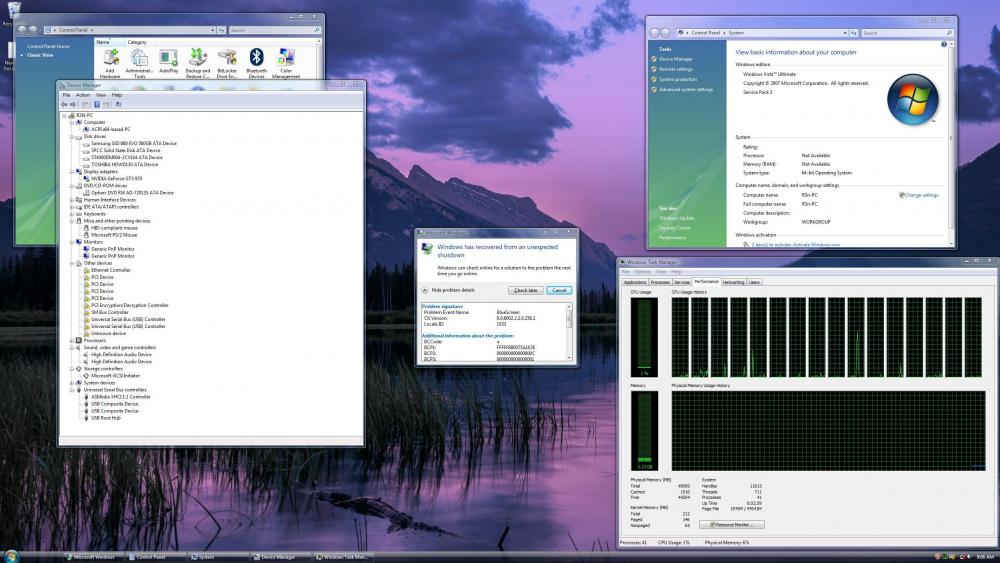Open Administrative Tools icon
This screenshot has width=1000, height=563.
pos(139,57)
